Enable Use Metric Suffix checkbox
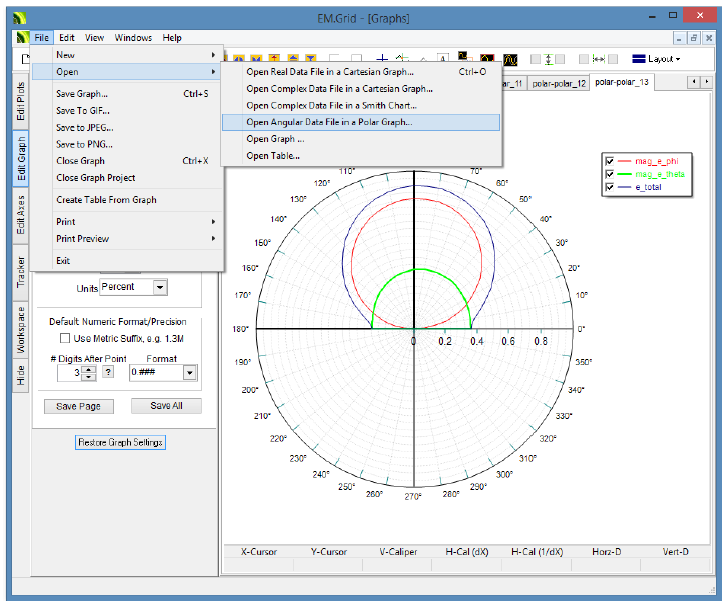Screen dimensions: 728x607 pos(65,339)
